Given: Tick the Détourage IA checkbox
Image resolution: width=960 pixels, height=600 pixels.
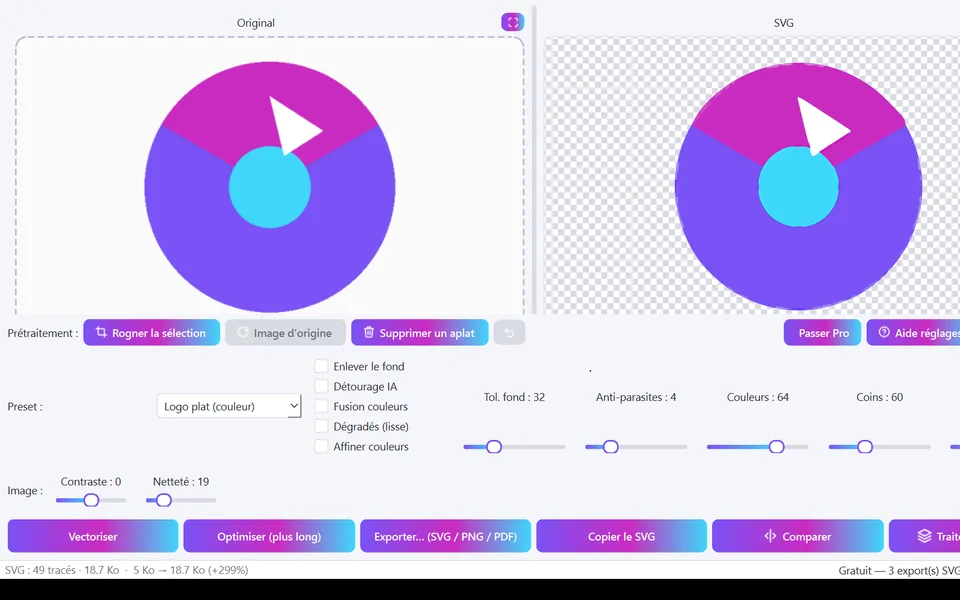Looking at the screenshot, I should click(x=321, y=386).
